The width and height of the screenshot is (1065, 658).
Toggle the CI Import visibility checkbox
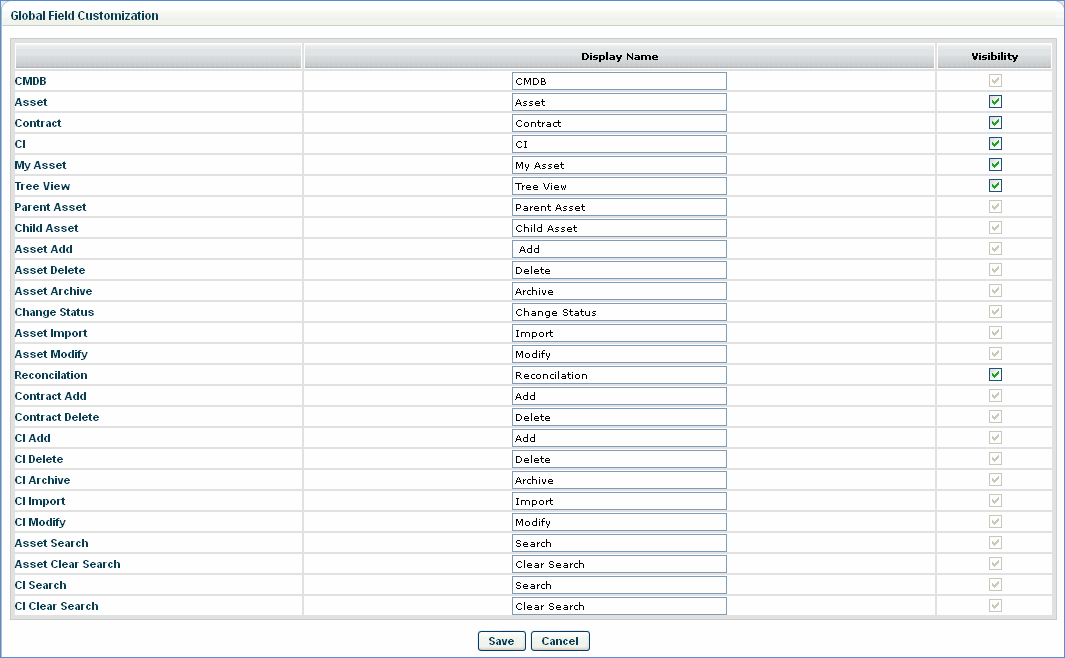click(994, 500)
